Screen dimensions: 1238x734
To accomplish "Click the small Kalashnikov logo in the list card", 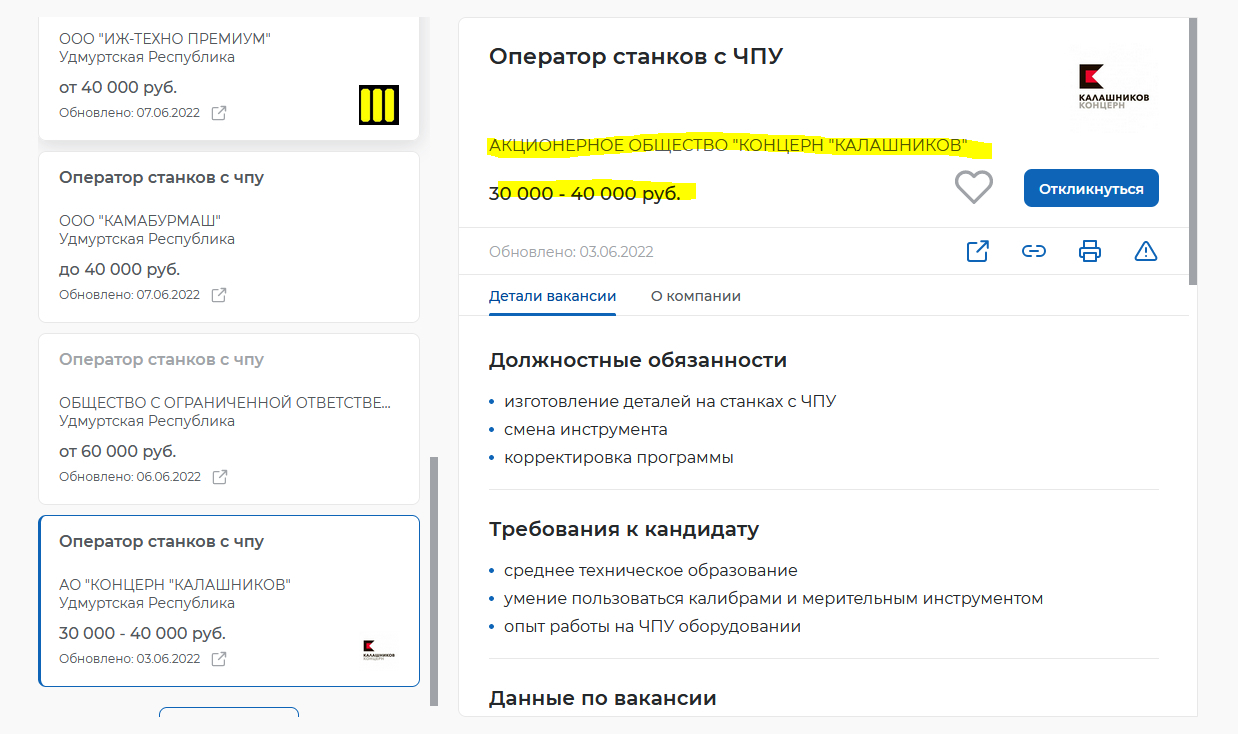I will (x=379, y=651).
